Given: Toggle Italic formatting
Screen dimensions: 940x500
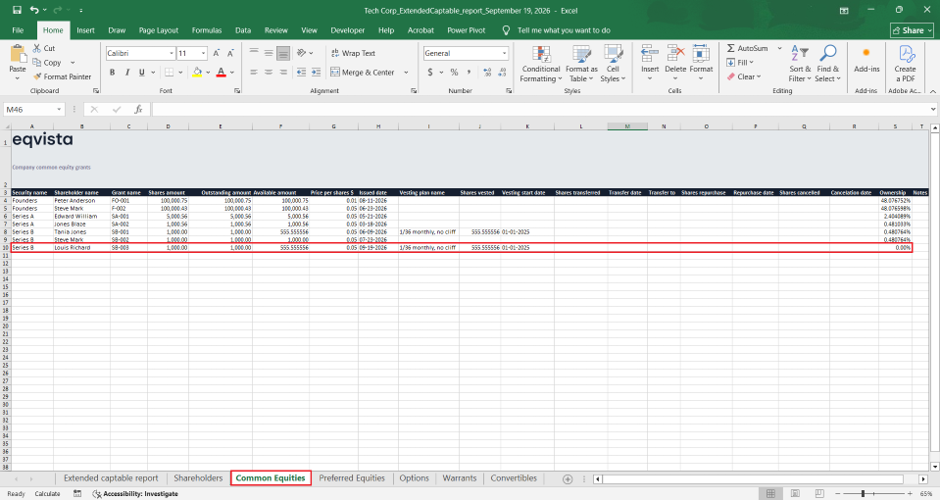Looking at the screenshot, I should [127, 72].
